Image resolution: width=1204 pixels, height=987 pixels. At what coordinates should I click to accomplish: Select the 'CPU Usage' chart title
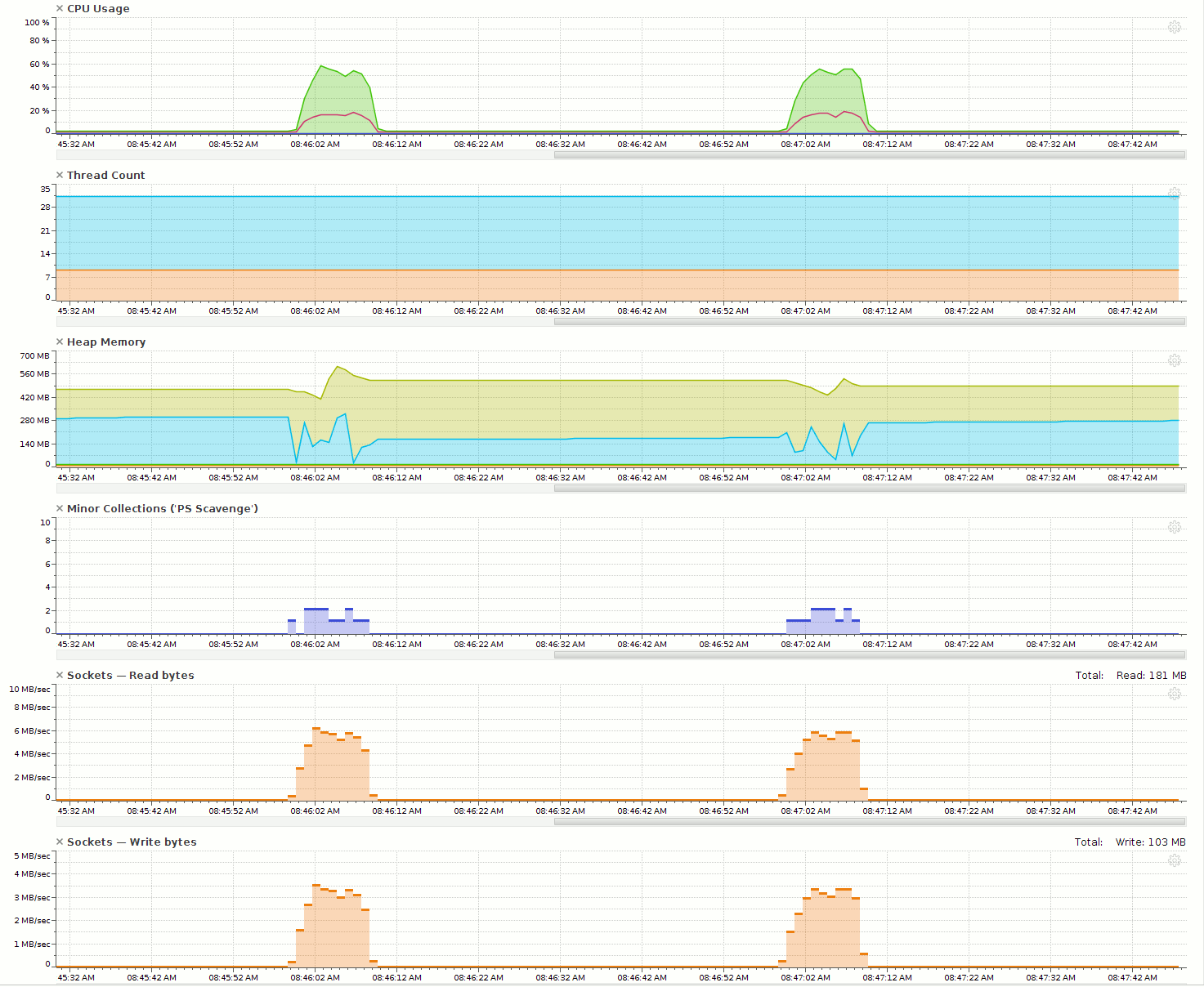pyautogui.click(x=98, y=8)
